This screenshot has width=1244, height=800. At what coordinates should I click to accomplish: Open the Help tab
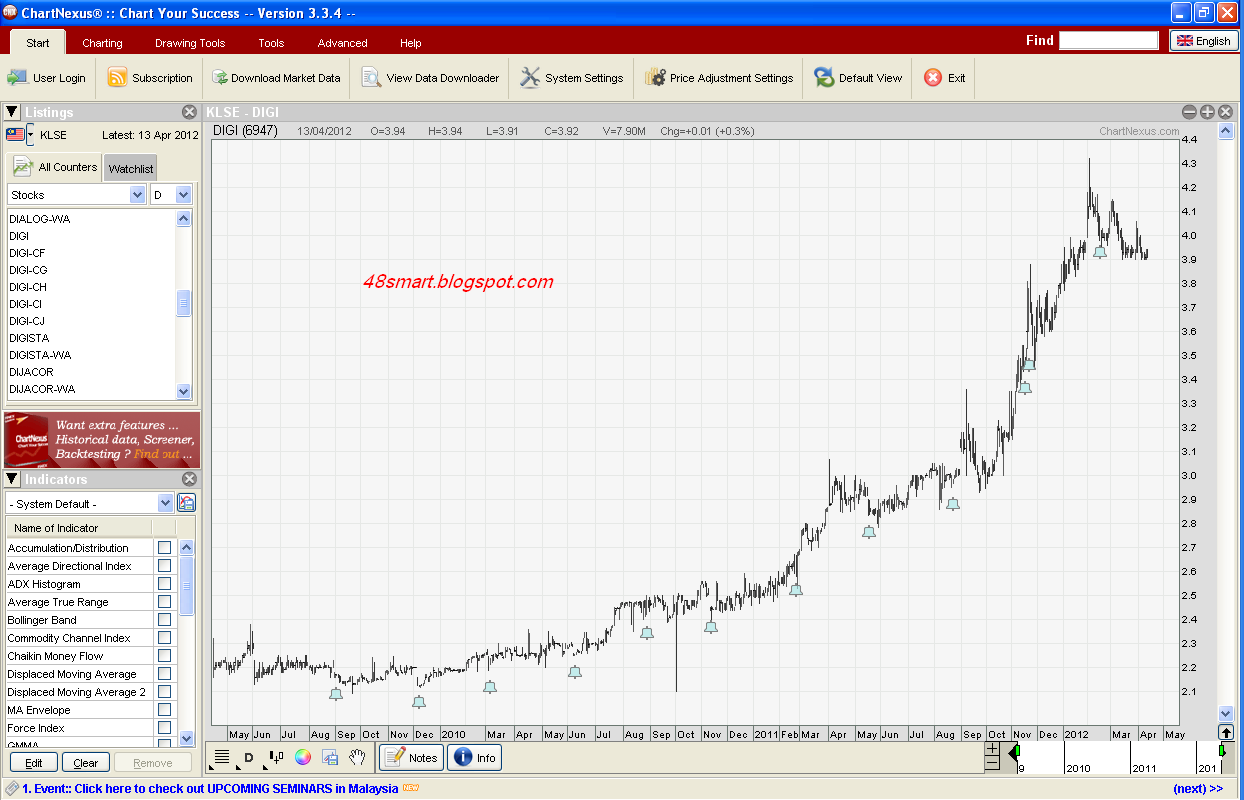click(411, 43)
